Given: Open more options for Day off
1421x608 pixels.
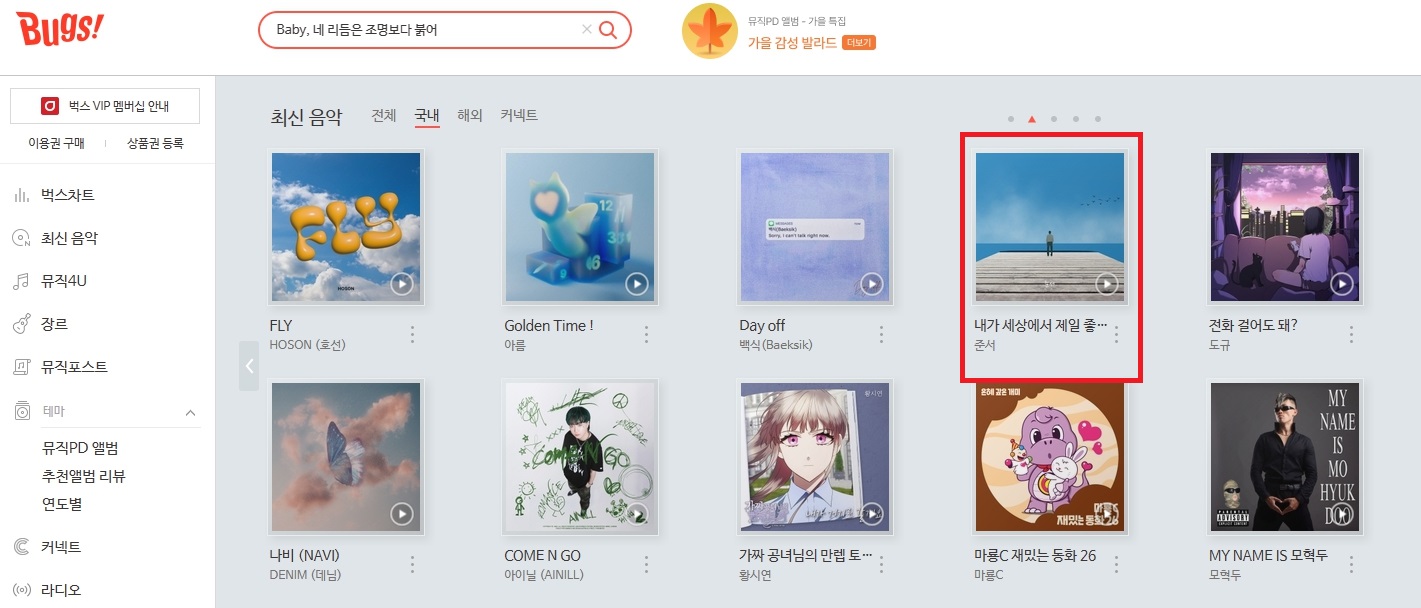Looking at the screenshot, I should [x=881, y=334].
